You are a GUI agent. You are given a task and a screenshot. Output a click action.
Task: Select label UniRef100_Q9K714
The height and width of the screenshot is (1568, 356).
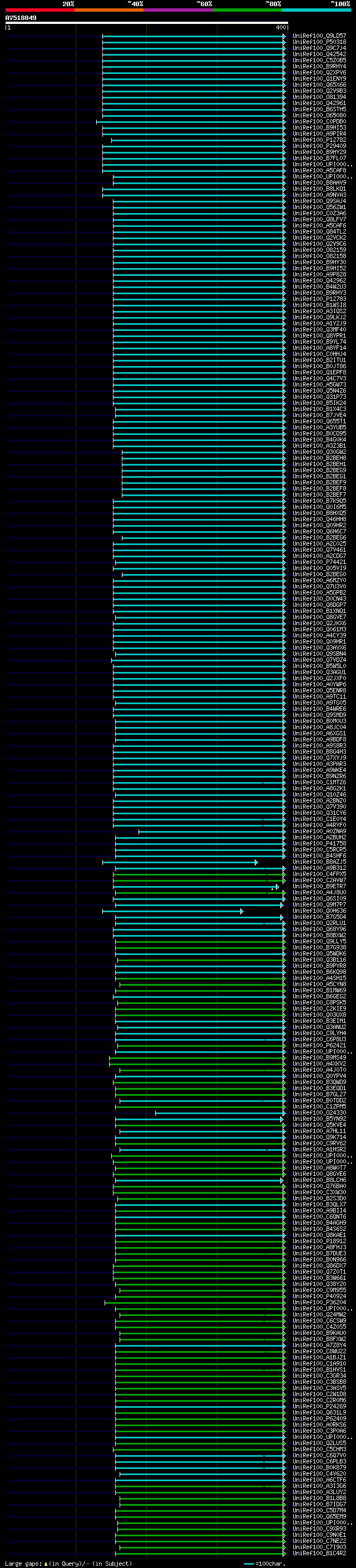tap(319, 1137)
